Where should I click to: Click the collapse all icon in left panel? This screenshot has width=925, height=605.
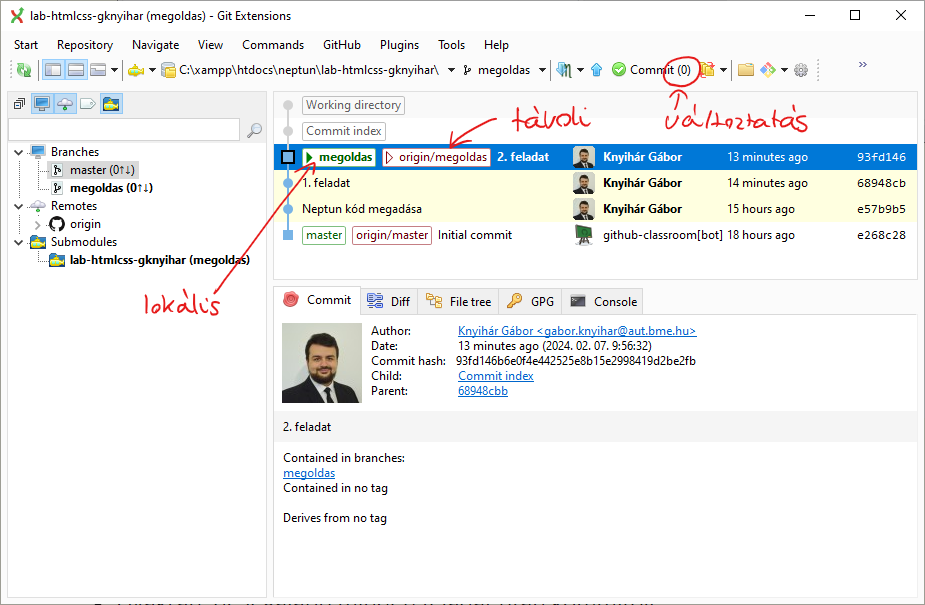[x=19, y=104]
